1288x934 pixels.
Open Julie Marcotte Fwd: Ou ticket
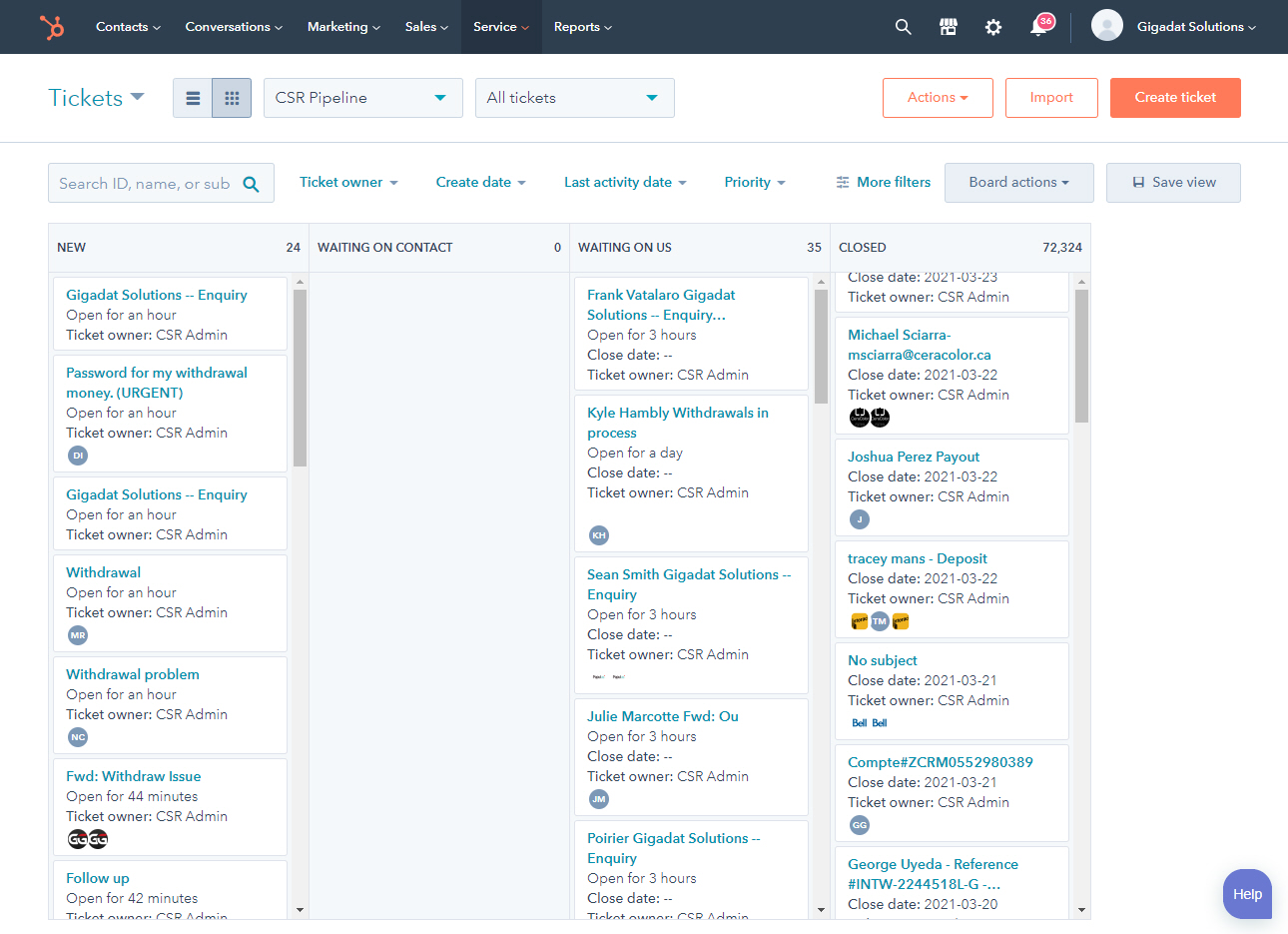coord(663,716)
